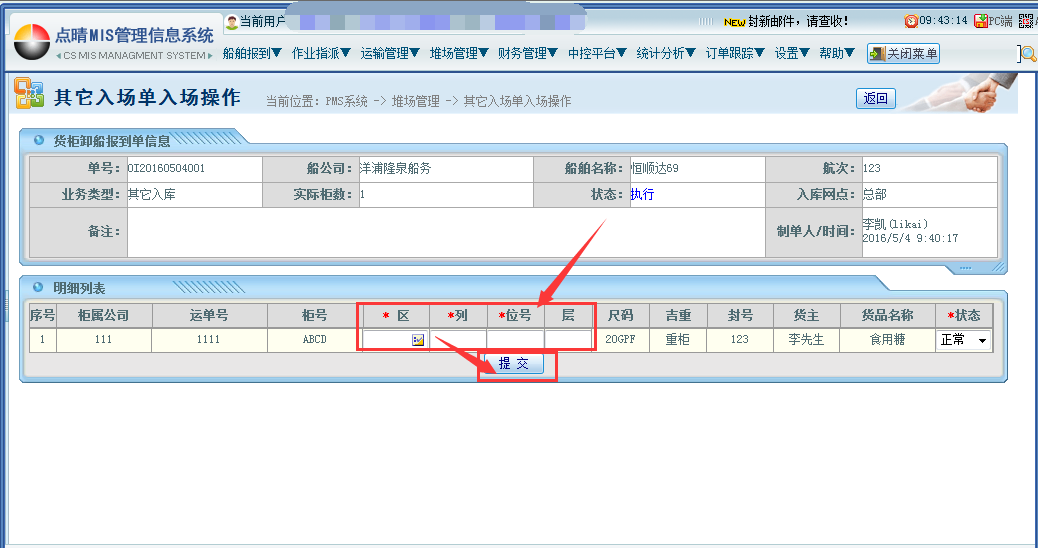
Task: Click the PC端 download icon
Action: (x=981, y=21)
